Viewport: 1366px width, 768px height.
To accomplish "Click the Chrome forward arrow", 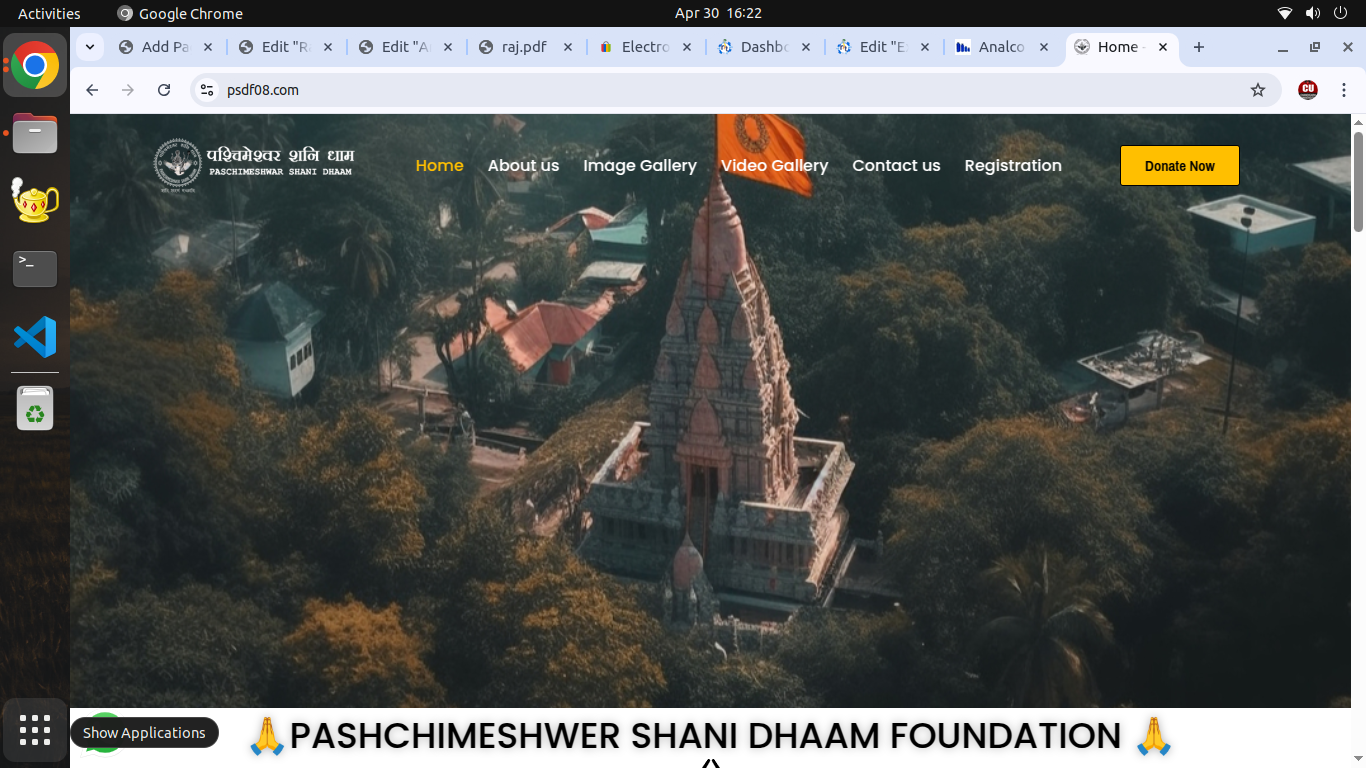I will click(x=128, y=90).
